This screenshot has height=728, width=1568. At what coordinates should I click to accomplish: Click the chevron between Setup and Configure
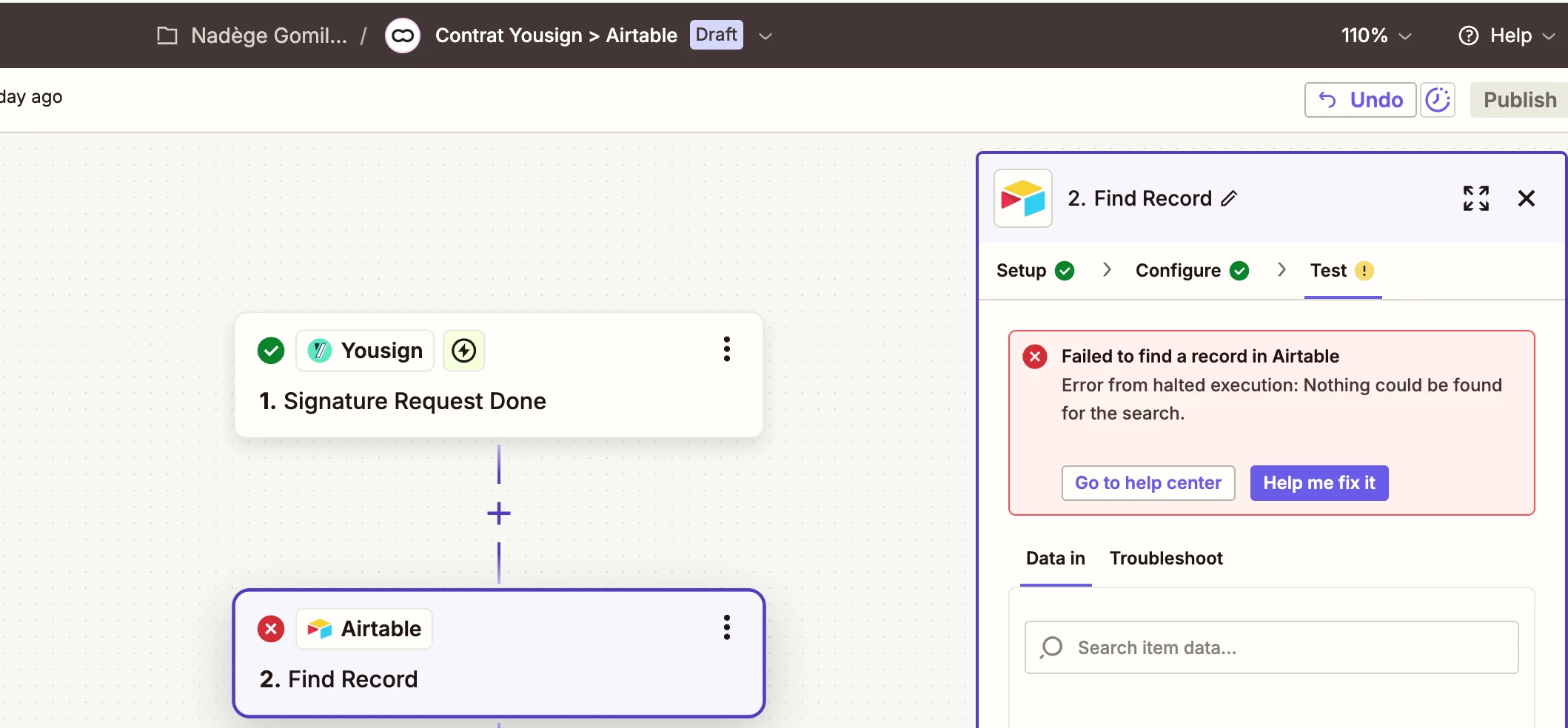1107,270
